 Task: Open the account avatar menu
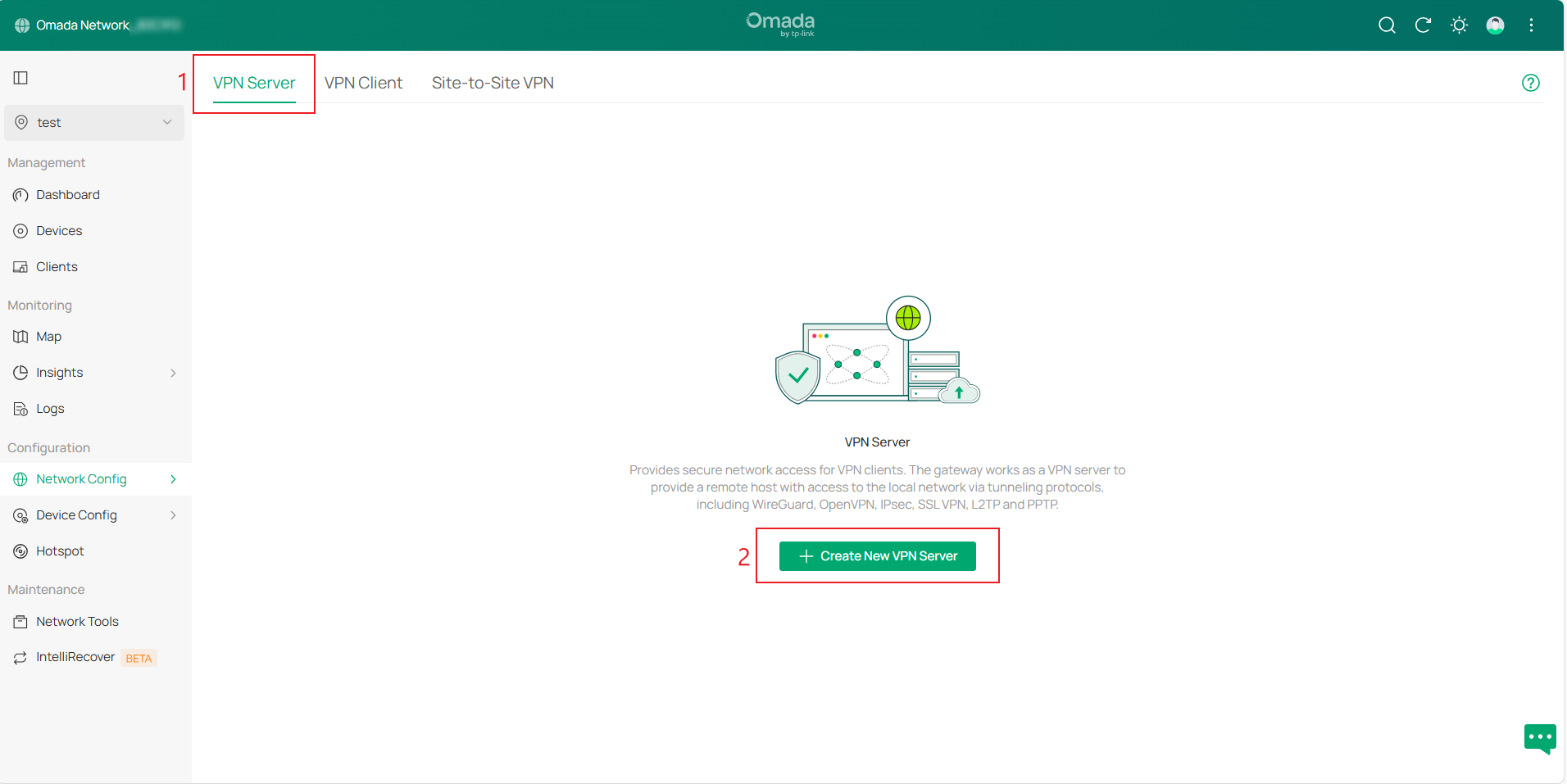[x=1495, y=25]
